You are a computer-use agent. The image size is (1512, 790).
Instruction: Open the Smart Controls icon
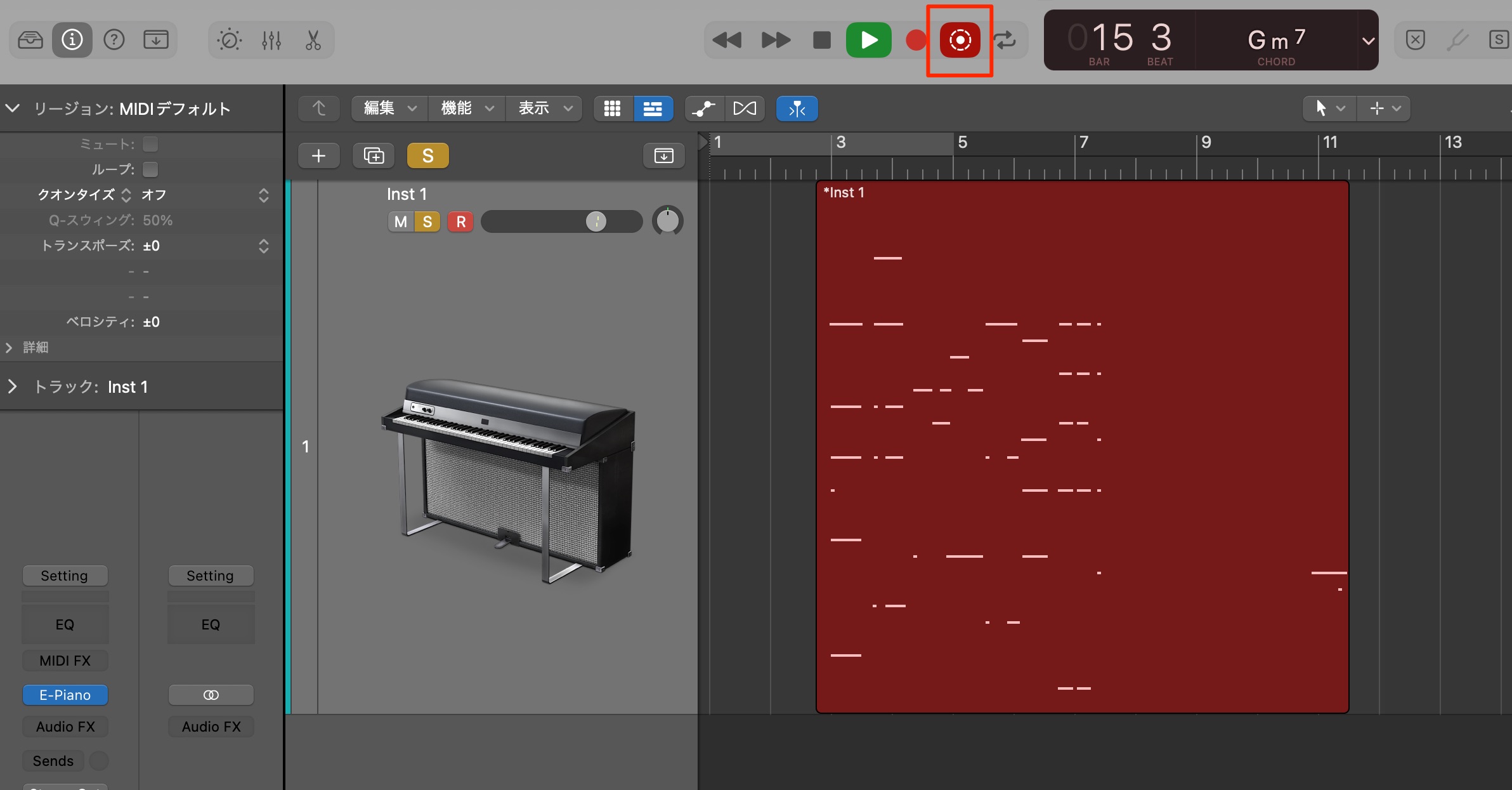point(230,40)
